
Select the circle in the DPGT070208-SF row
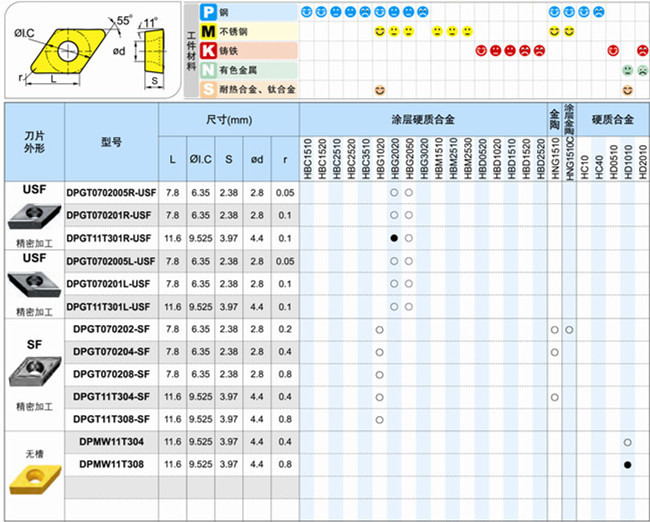(380, 374)
